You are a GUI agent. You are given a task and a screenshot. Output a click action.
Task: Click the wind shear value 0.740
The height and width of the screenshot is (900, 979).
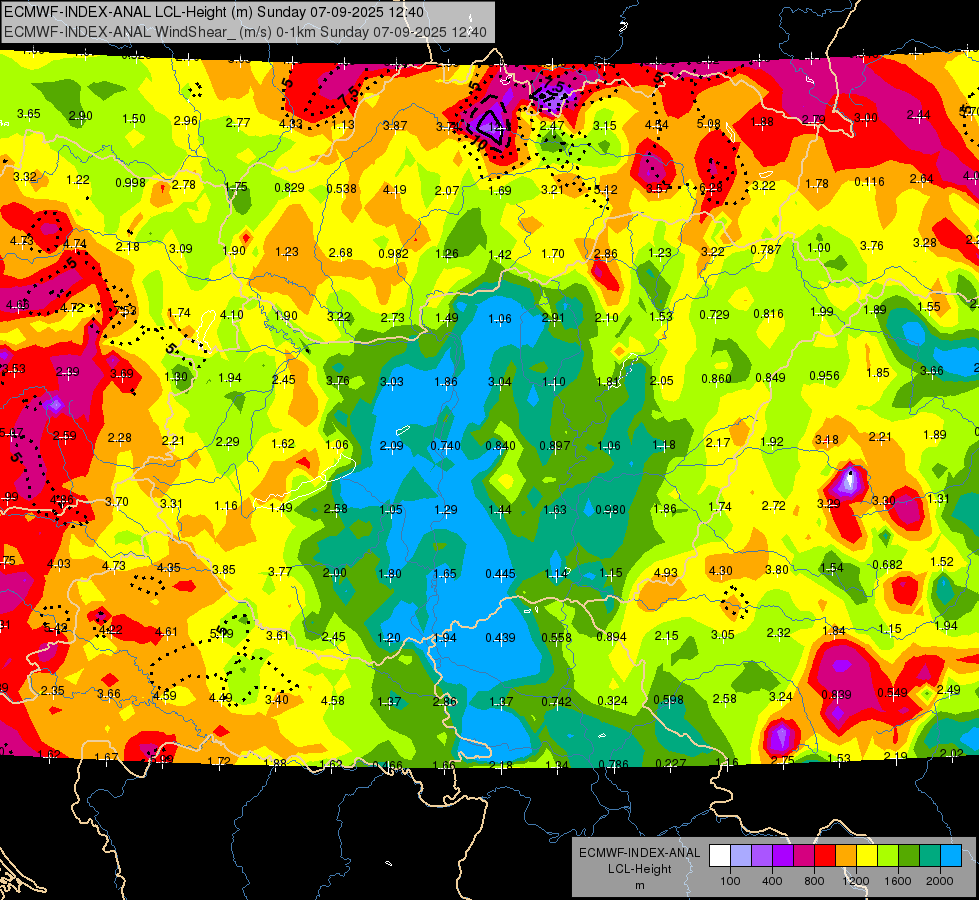click(x=446, y=446)
